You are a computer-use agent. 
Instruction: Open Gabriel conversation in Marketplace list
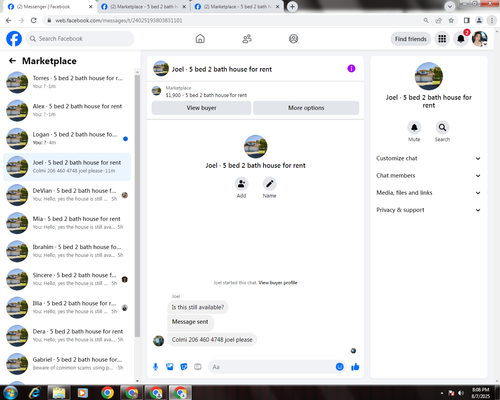pos(67,364)
